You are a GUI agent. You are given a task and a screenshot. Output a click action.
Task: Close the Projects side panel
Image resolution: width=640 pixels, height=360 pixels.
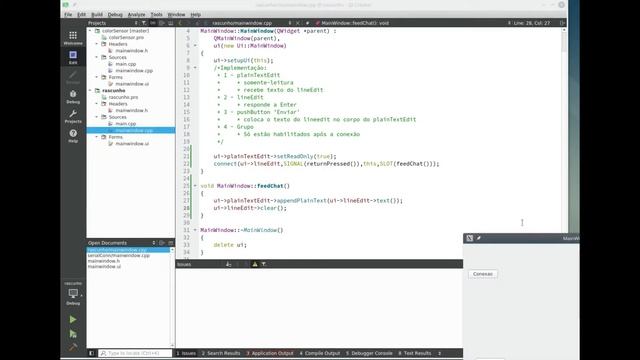coord(171,23)
